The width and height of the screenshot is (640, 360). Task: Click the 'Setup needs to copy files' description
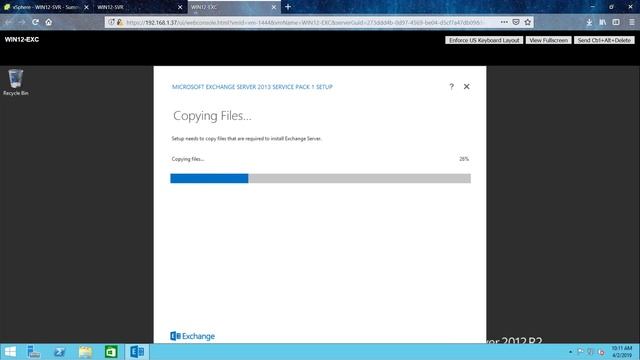tap(247, 139)
